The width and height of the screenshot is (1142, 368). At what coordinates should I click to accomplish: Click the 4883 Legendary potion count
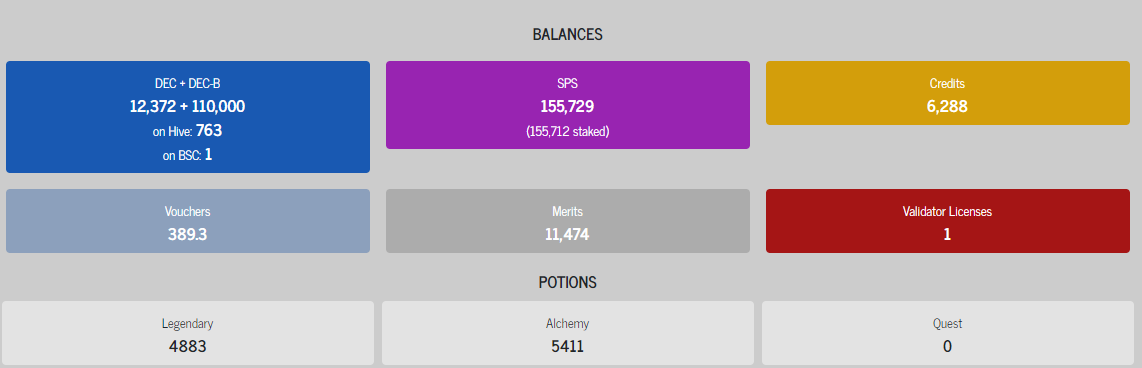pyautogui.click(x=188, y=346)
